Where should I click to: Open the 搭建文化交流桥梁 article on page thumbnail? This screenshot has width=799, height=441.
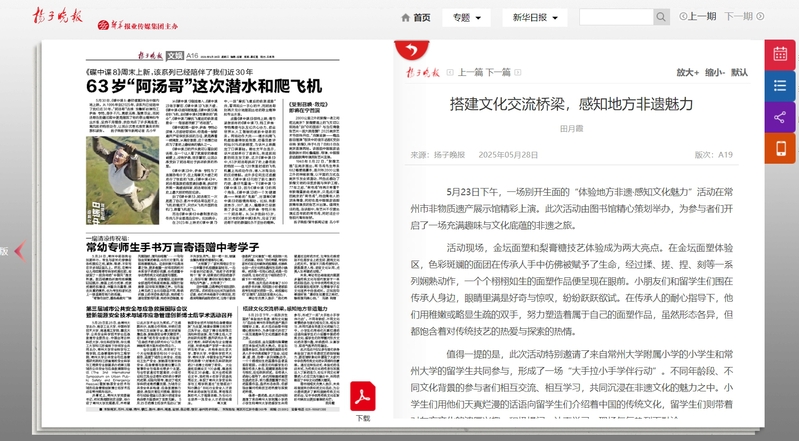pos(285,309)
